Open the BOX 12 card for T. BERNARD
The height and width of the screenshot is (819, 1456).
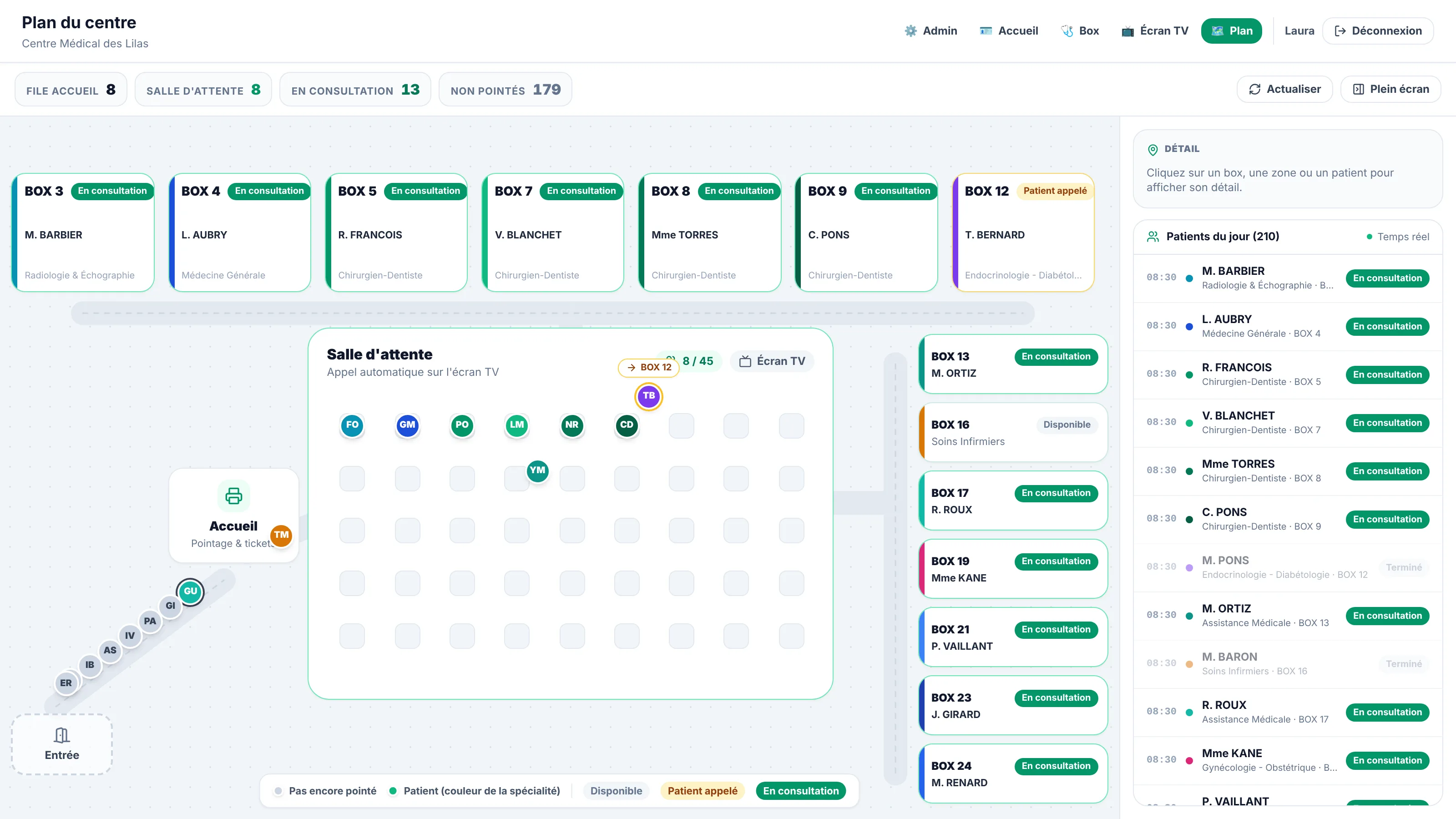1024,233
